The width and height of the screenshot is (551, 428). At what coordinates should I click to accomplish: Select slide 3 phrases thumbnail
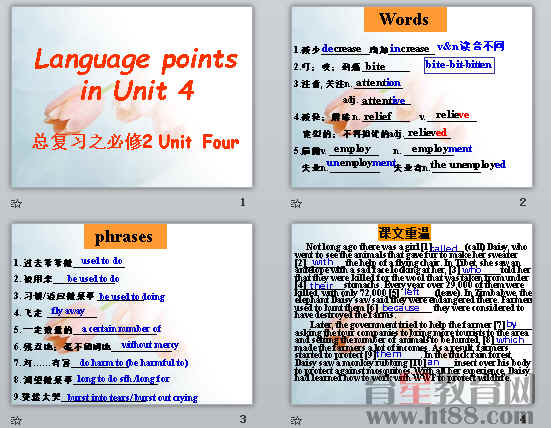[x=132, y=314]
